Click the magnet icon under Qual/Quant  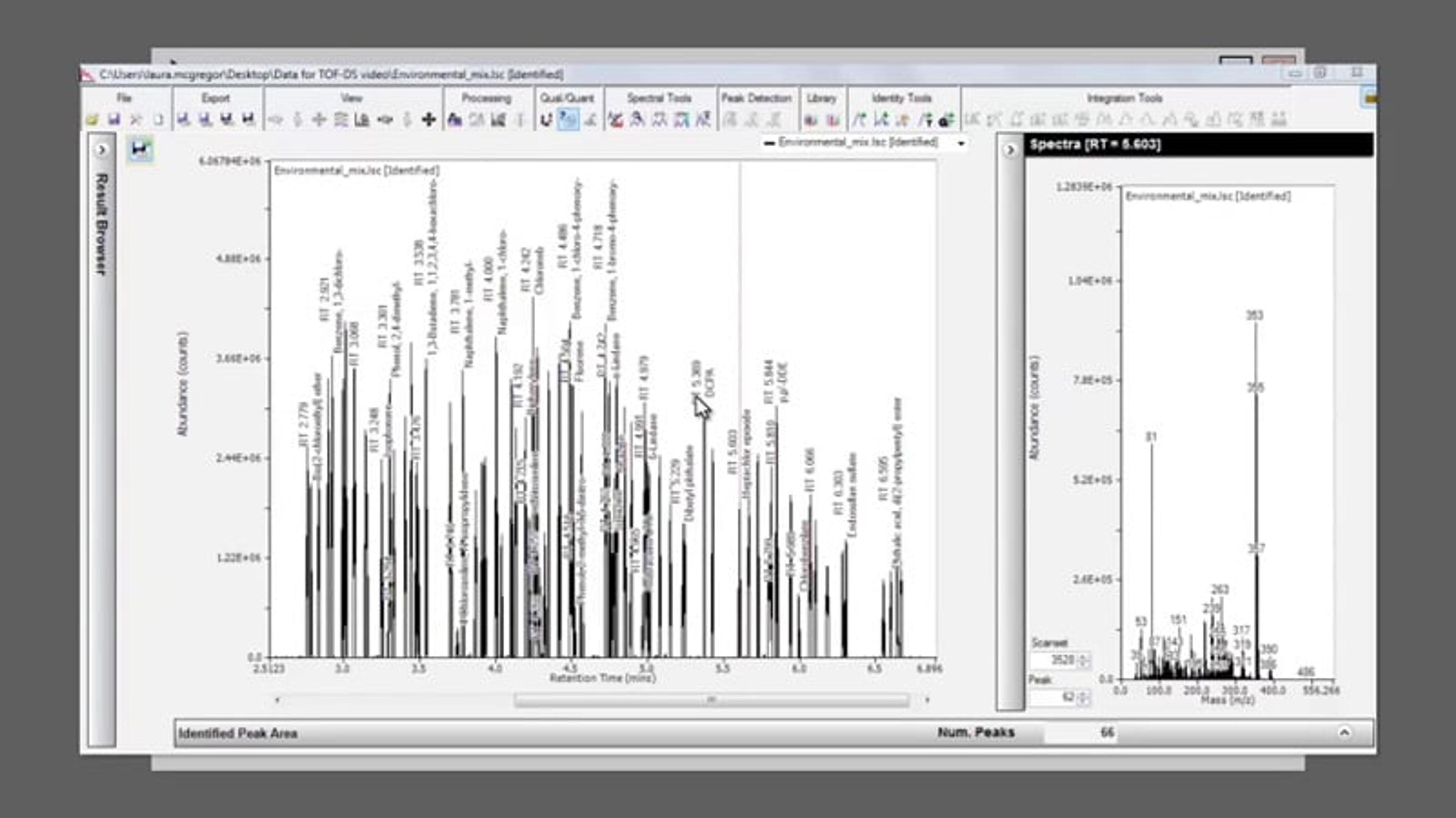click(x=546, y=119)
